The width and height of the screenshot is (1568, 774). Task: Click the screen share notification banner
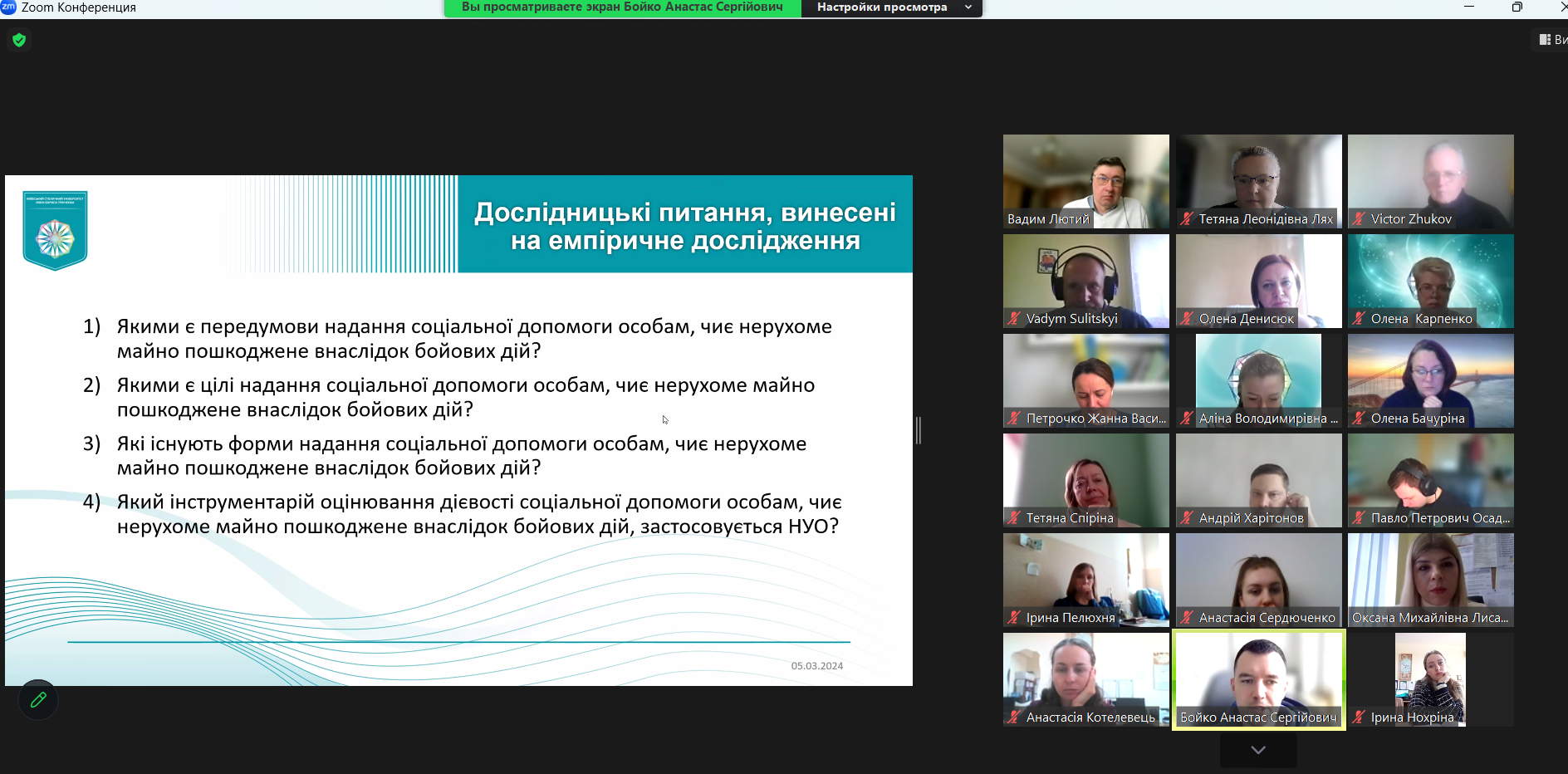pyautogui.click(x=622, y=7)
